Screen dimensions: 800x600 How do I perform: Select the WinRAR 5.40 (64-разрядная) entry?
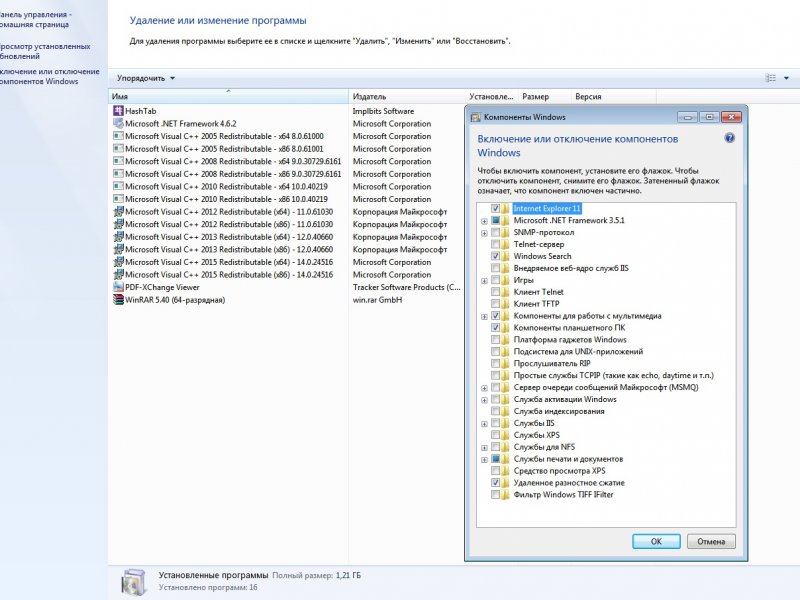click(x=175, y=300)
